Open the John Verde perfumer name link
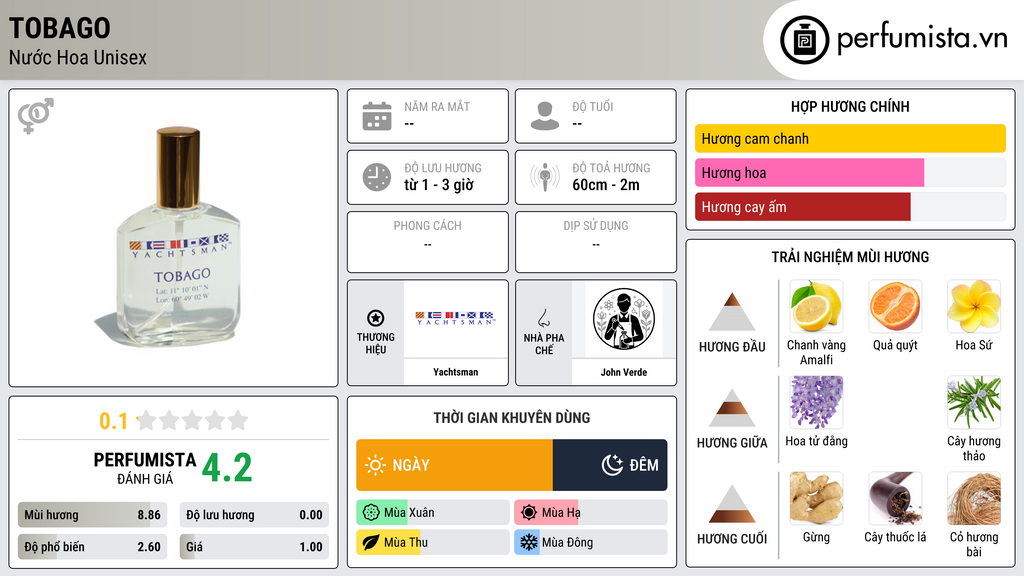 [x=624, y=372]
